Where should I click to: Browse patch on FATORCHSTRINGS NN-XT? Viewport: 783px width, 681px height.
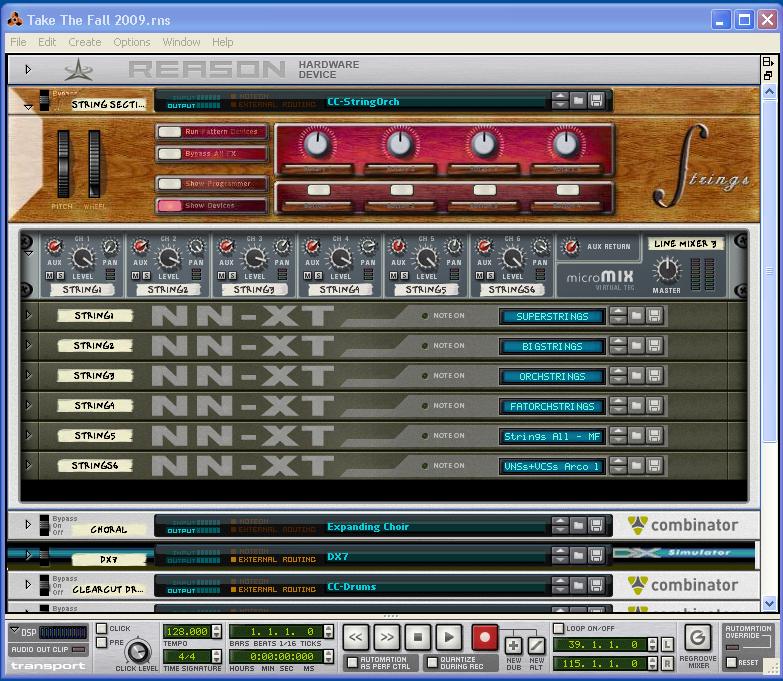[636, 405]
